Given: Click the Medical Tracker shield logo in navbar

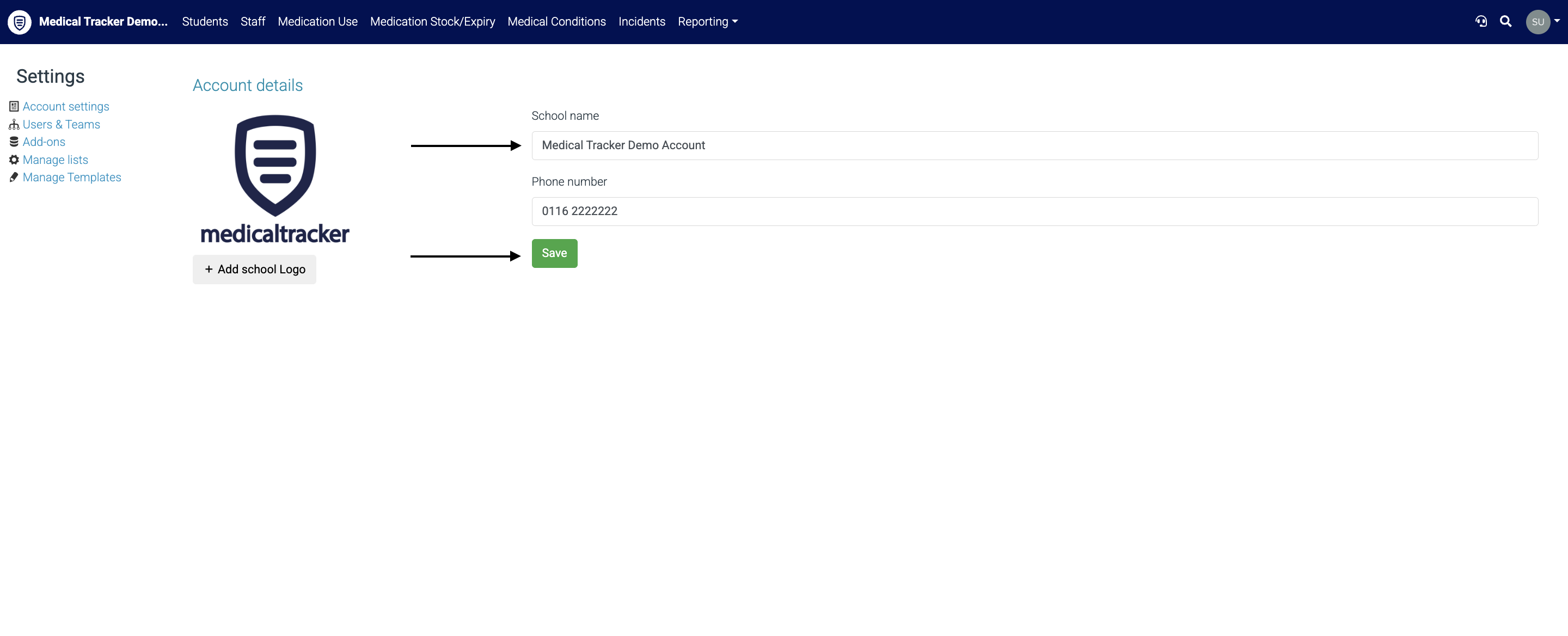Looking at the screenshot, I should click(20, 22).
